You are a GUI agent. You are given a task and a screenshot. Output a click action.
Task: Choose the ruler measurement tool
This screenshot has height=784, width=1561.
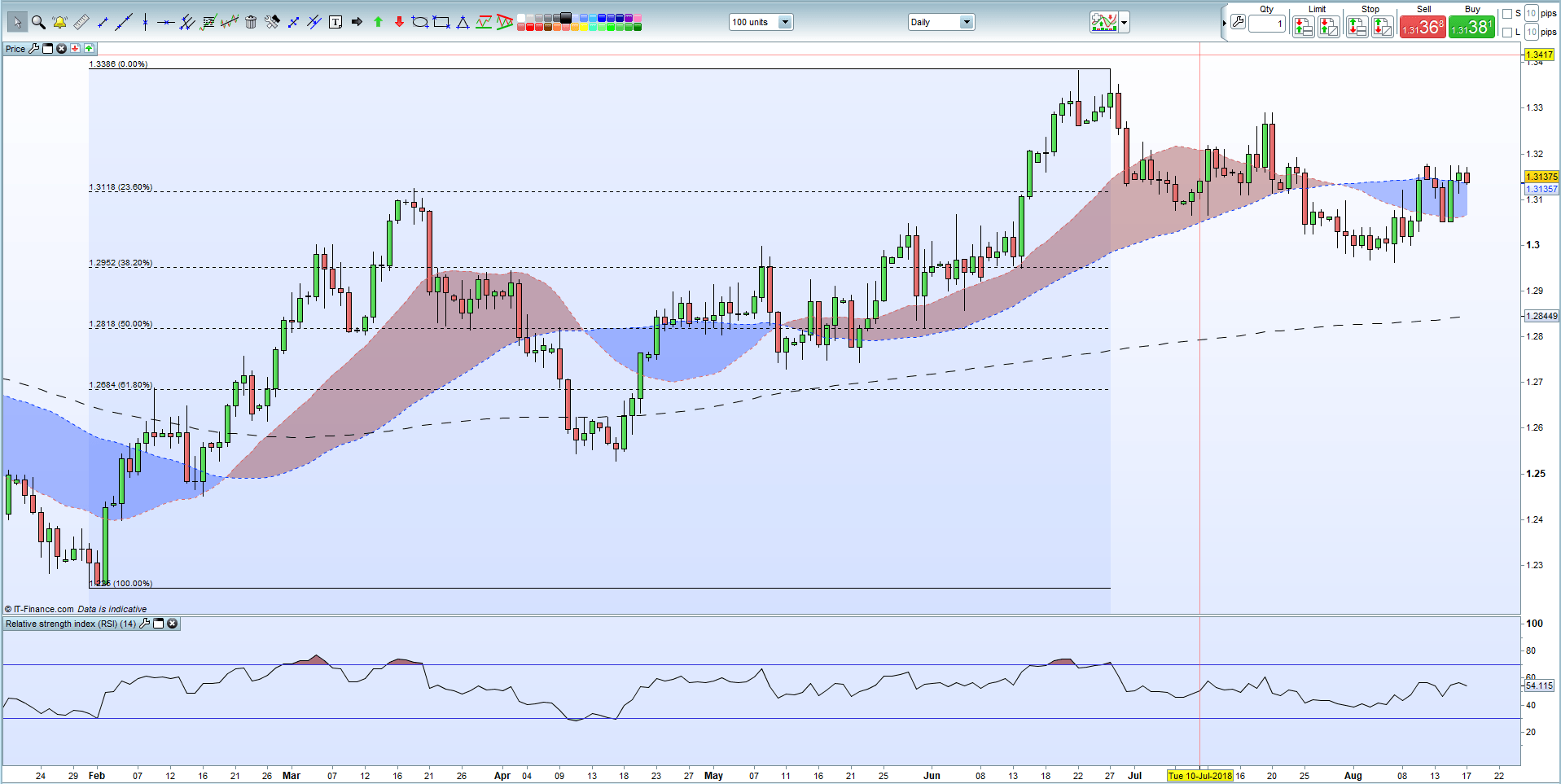point(81,22)
